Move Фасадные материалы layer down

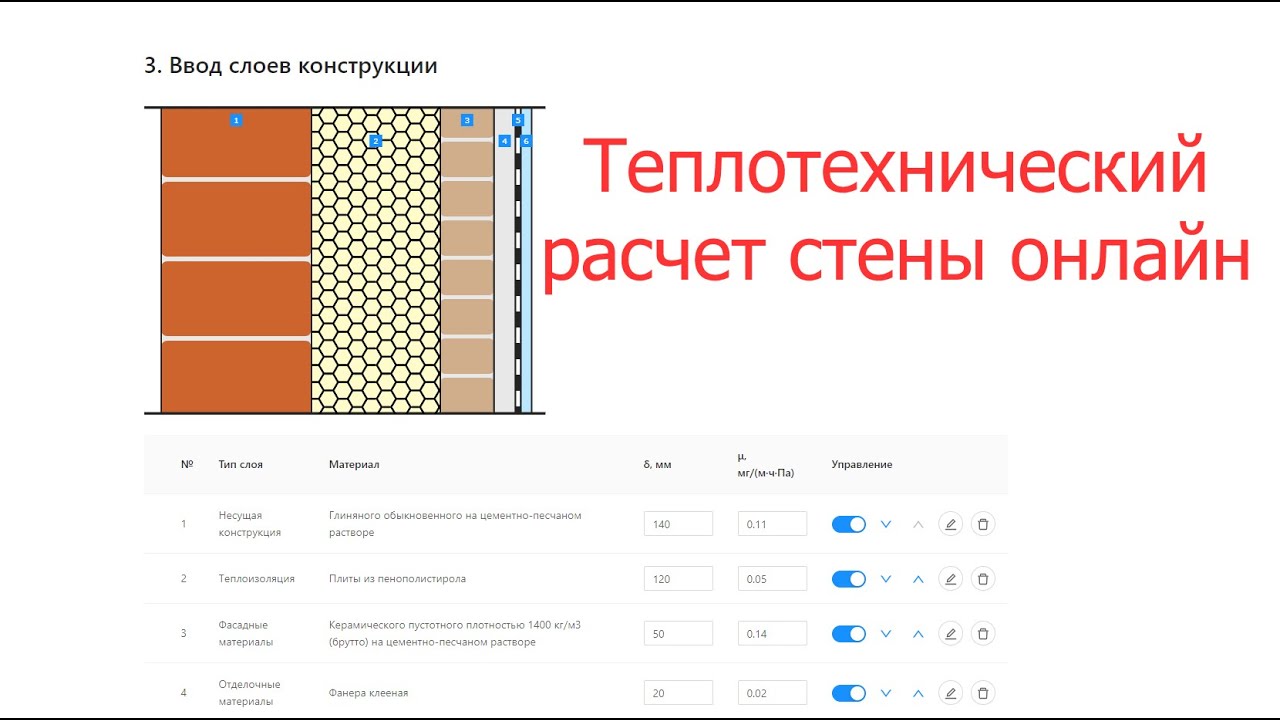(885, 633)
